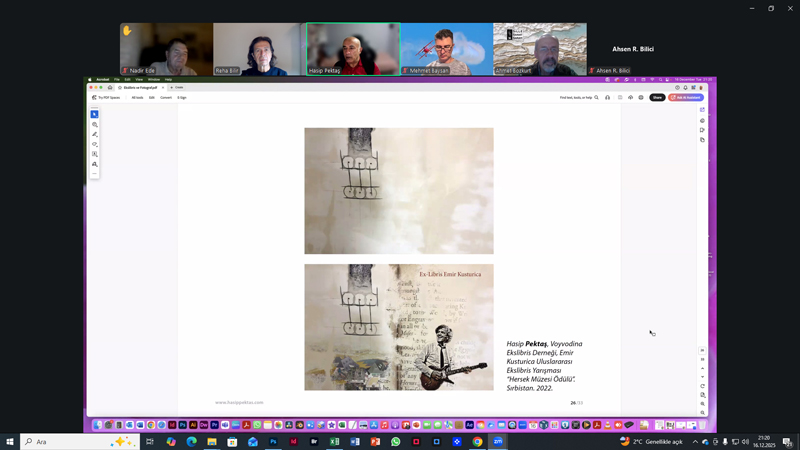Toggle raised hand on Nadir Ede video
This screenshot has height=450, width=800.
pyautogui.click(x=127, y=31)
